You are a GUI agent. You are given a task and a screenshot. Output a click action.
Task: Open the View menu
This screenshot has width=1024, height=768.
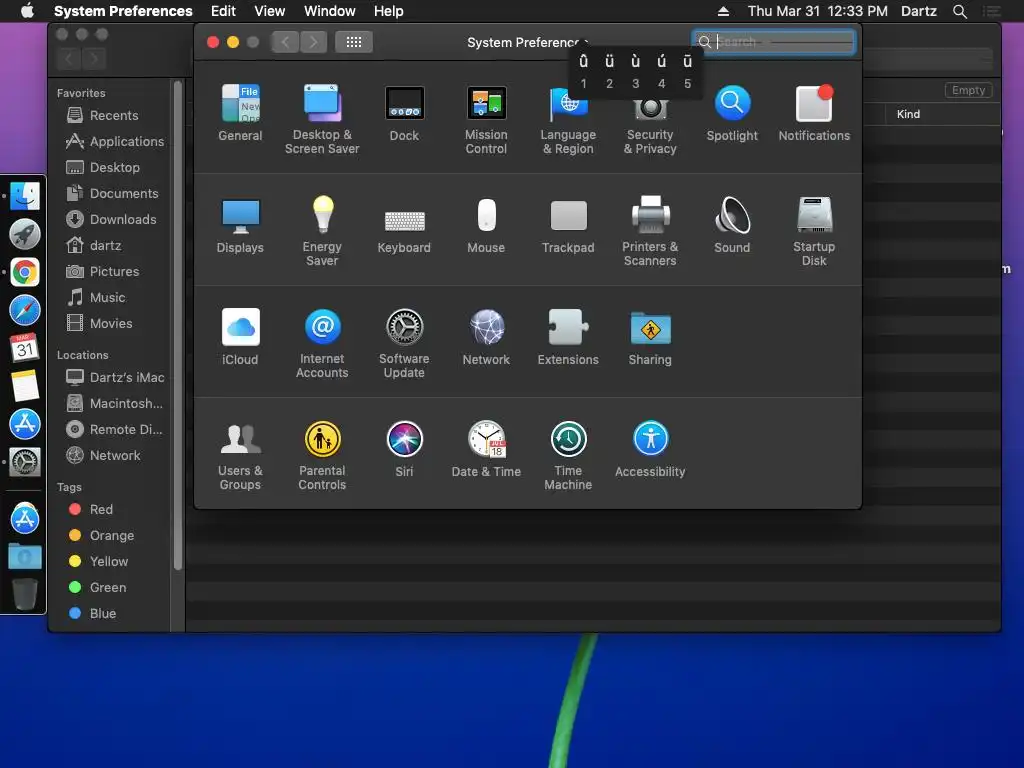click(x=270, y=11)
